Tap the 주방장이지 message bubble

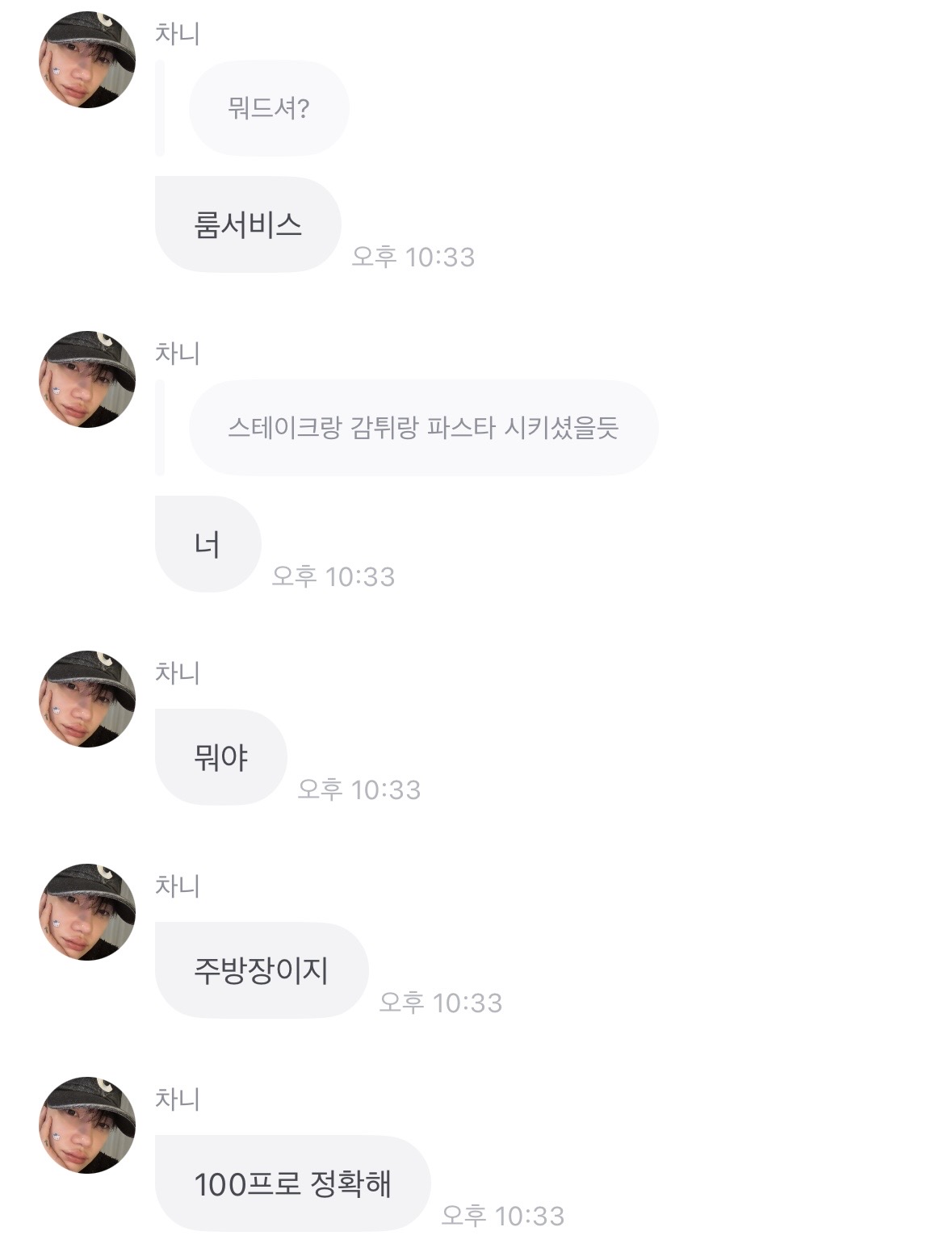click(262, 970)
